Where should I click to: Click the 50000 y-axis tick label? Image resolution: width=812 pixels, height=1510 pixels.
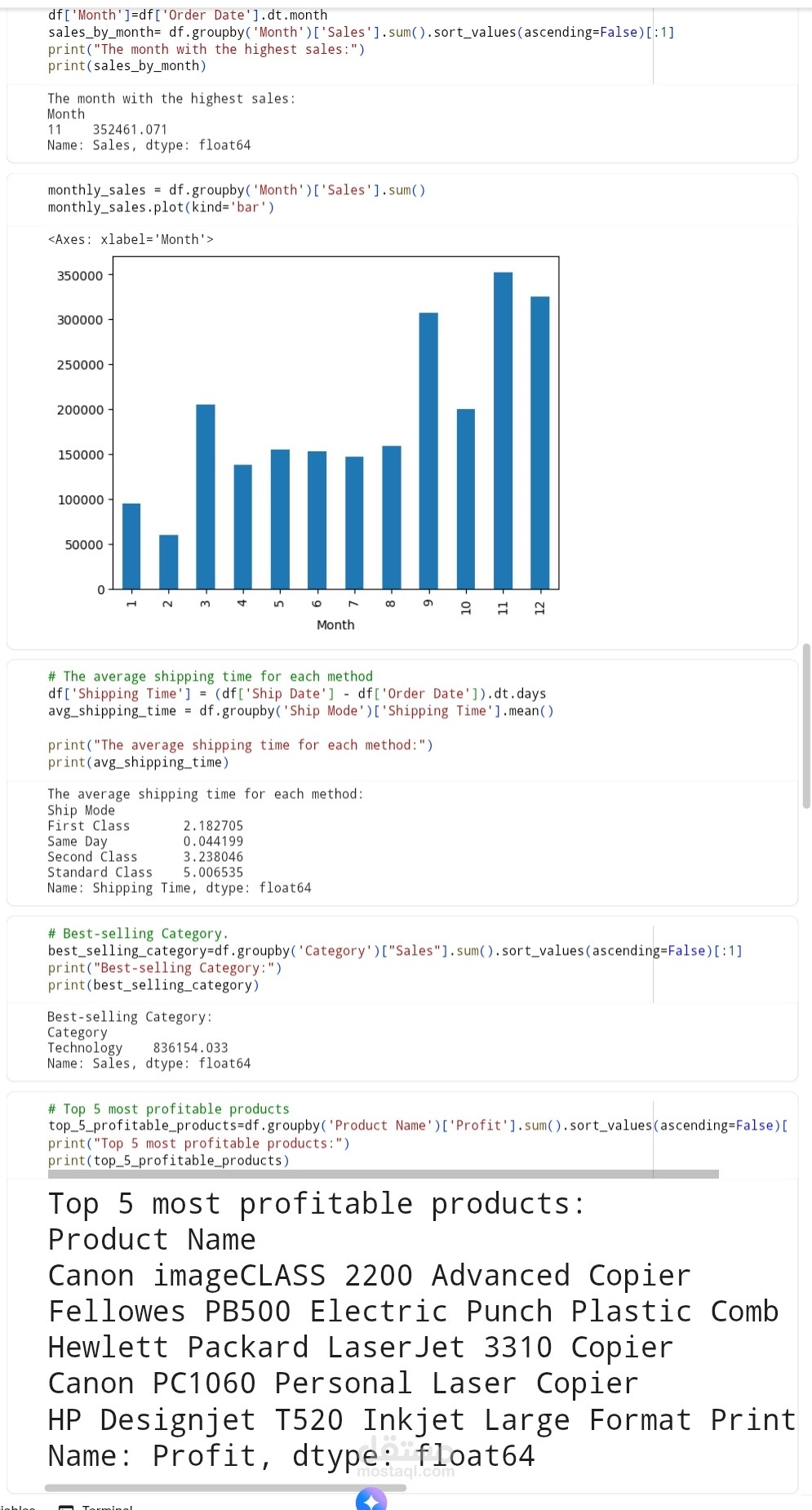84,544
